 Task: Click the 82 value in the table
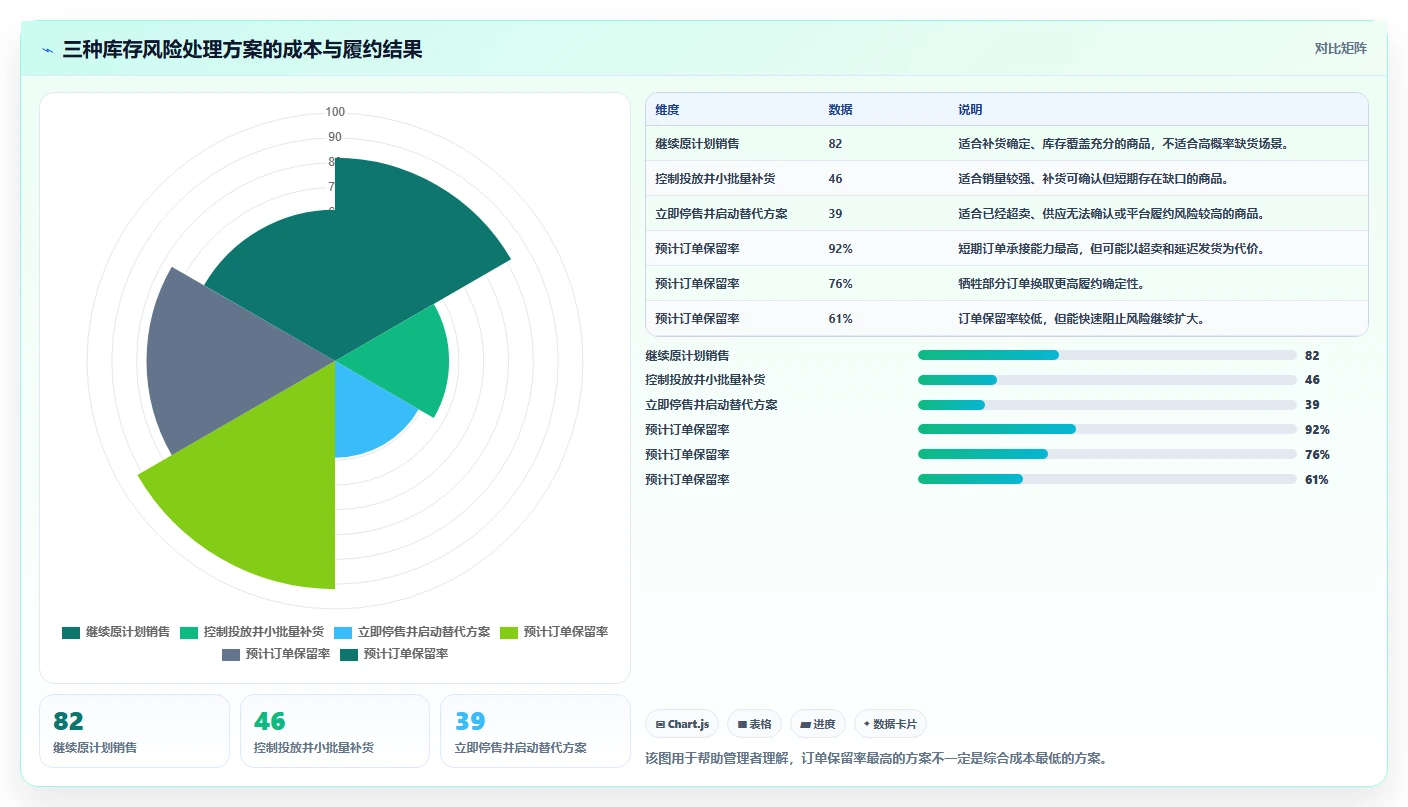[835, 144]
